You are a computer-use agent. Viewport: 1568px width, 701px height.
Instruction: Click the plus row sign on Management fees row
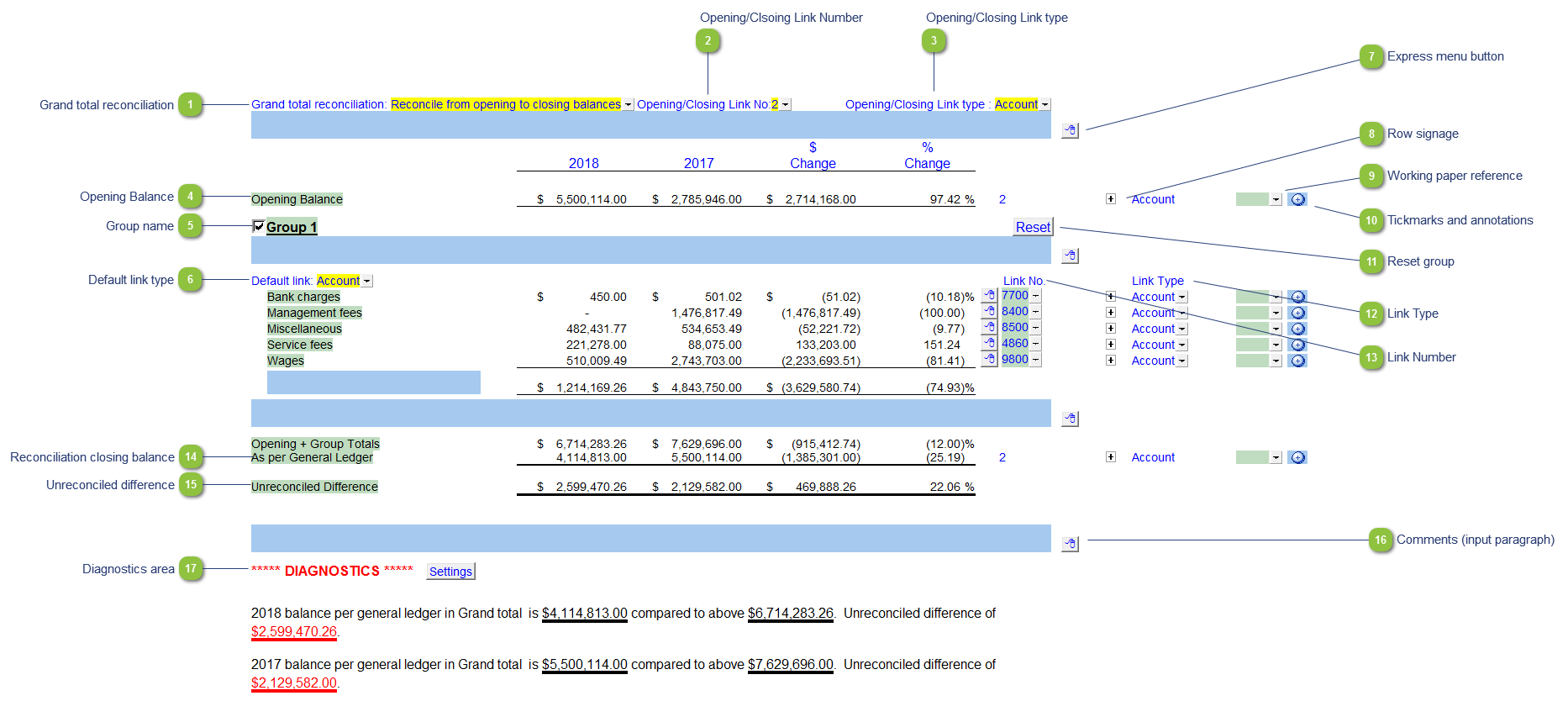tap(1111, 313)
